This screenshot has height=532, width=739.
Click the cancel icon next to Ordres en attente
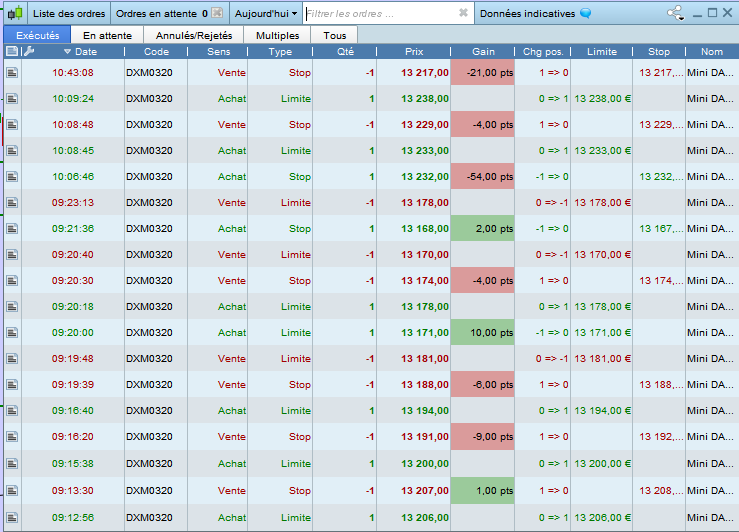pyautogui.click(x=217, y=13)
